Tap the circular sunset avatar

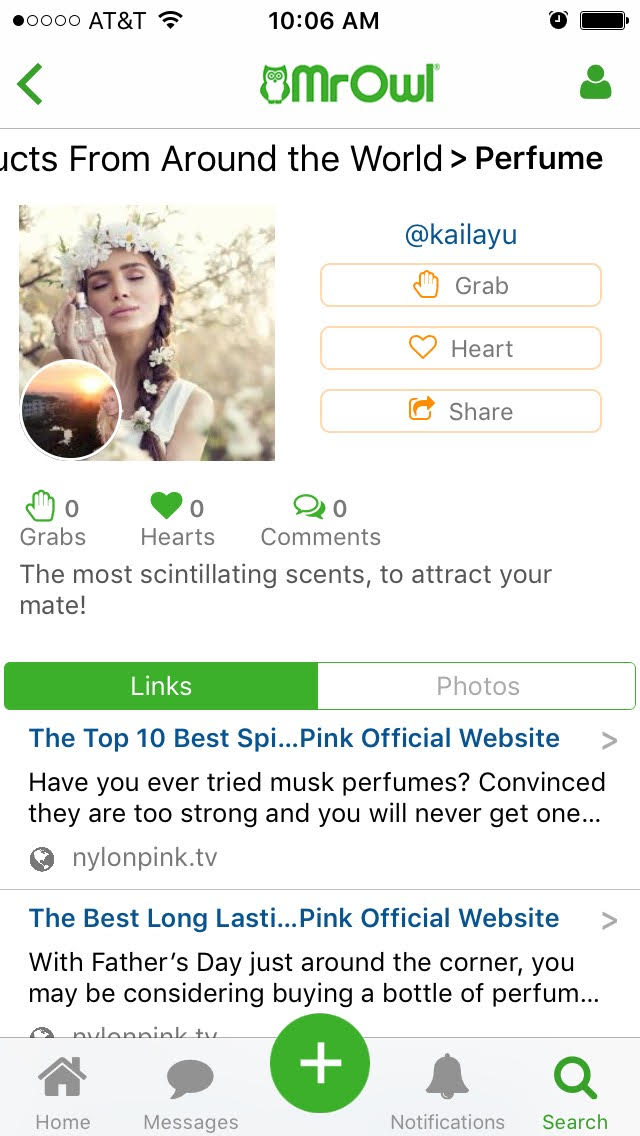tap(70, 409)
